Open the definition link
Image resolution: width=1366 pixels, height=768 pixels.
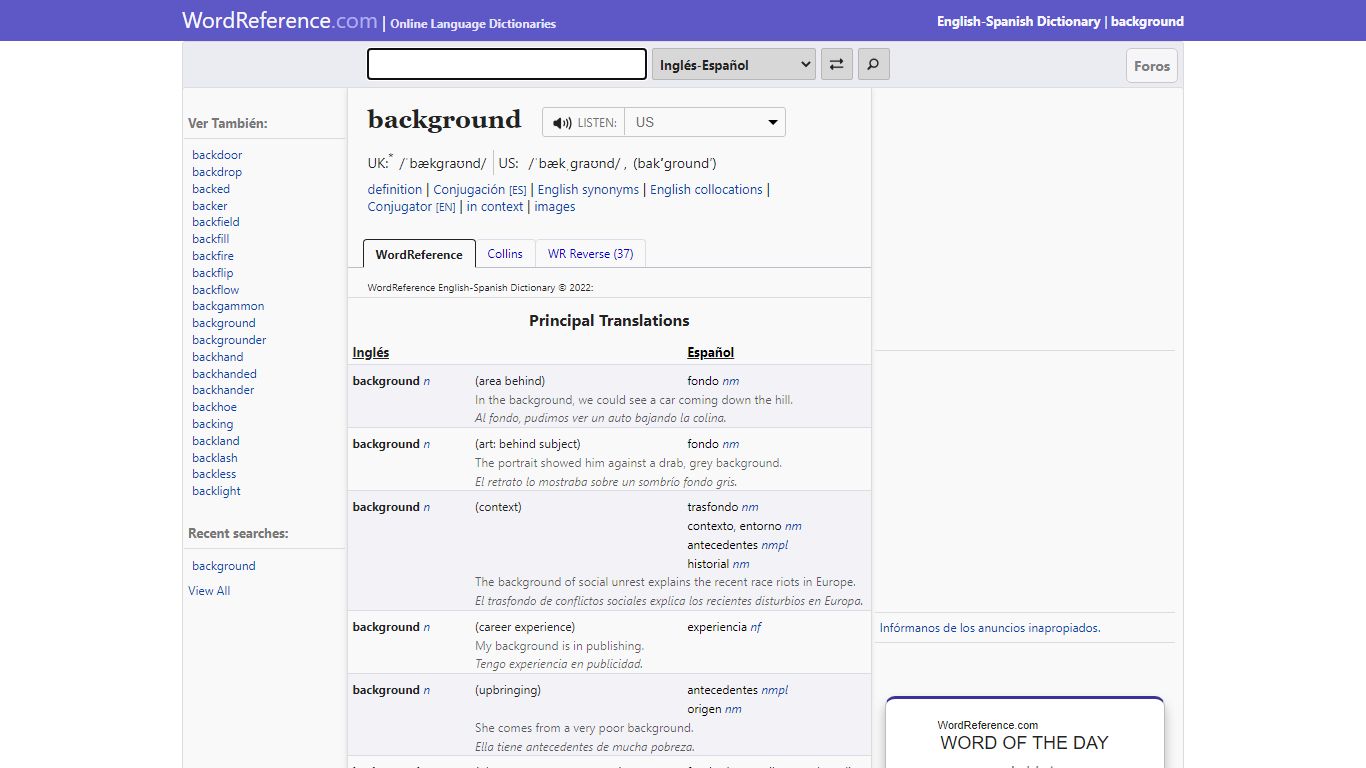click(395, 189)
